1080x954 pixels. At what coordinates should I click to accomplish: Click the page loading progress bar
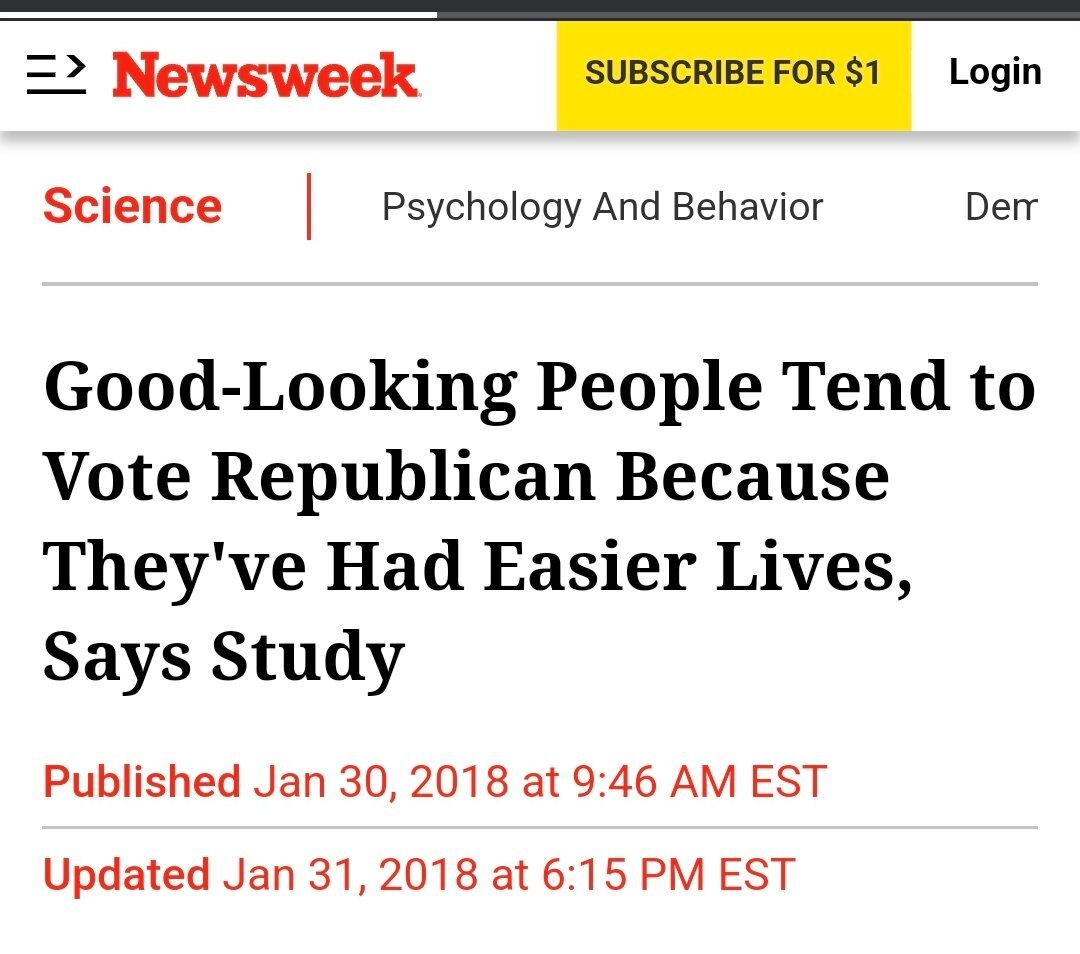click(x=218, y=14)
